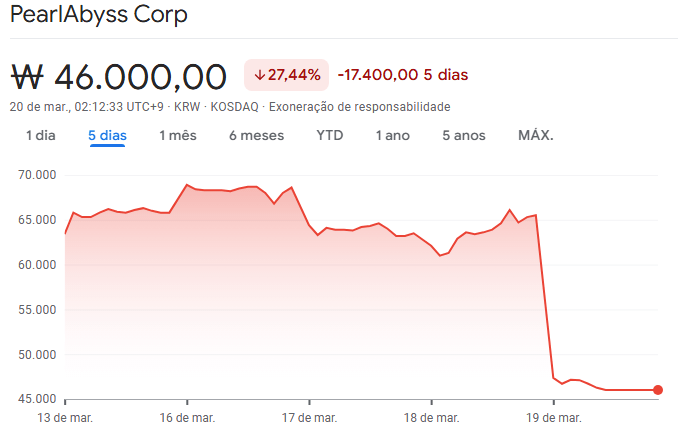View the "5 anos" price history
Screen dimensions: 678x435
[464, 135]
